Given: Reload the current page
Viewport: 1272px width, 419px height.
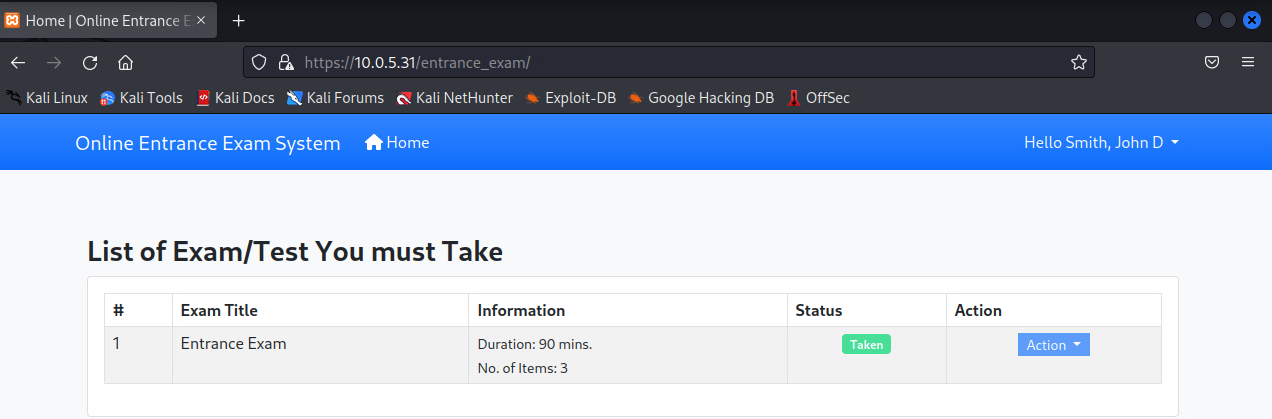Looking at the screenshot, I should pos(90,62).
